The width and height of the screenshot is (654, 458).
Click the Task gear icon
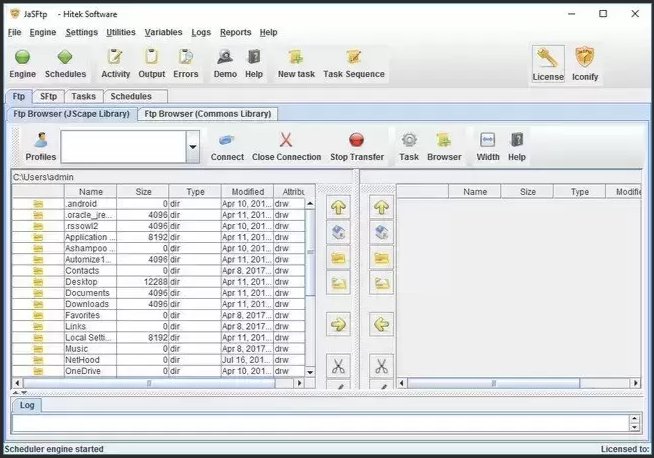[x=409, y=140]
